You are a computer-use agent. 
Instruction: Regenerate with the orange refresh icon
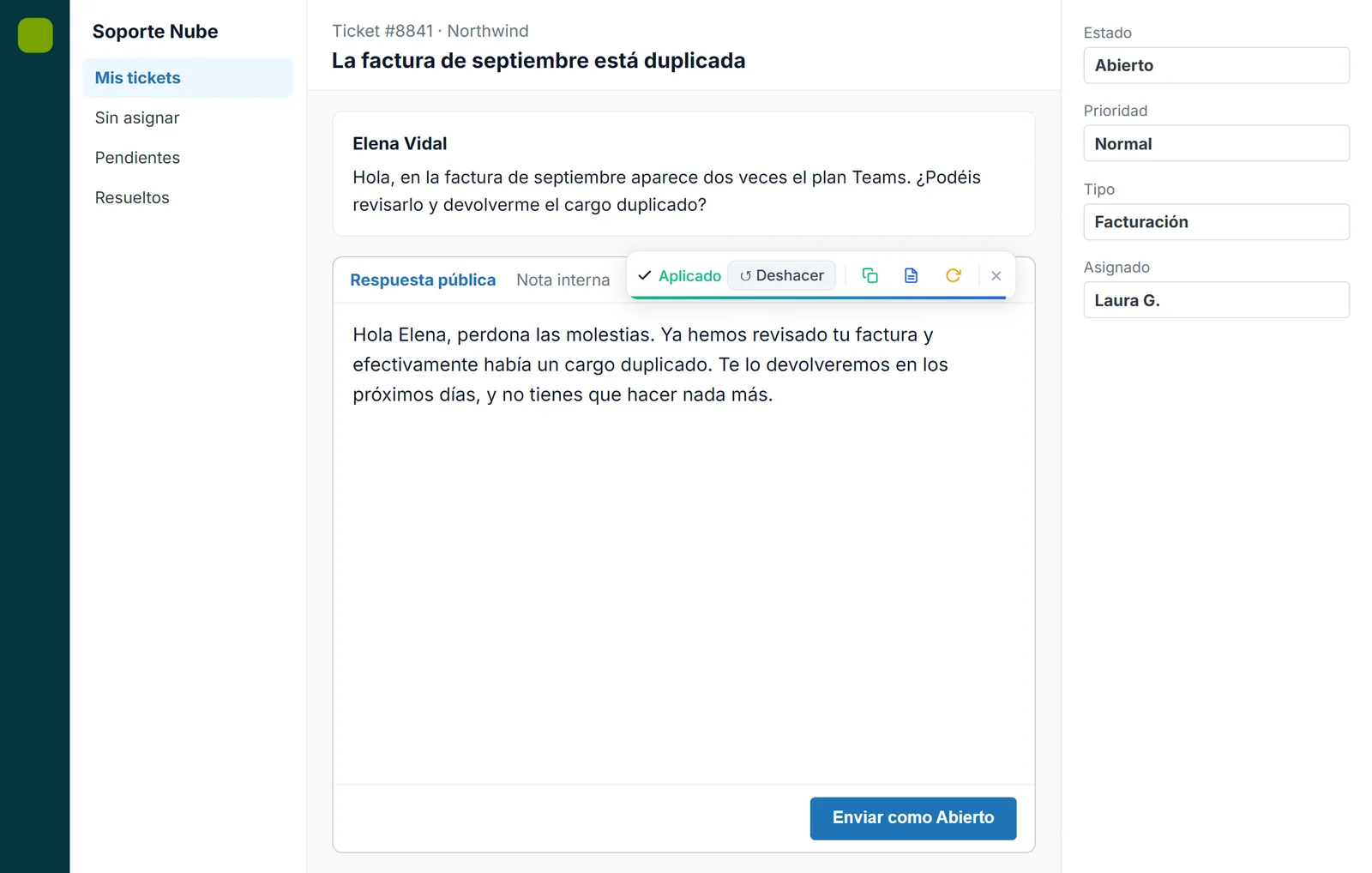click(x=953, y=275)
